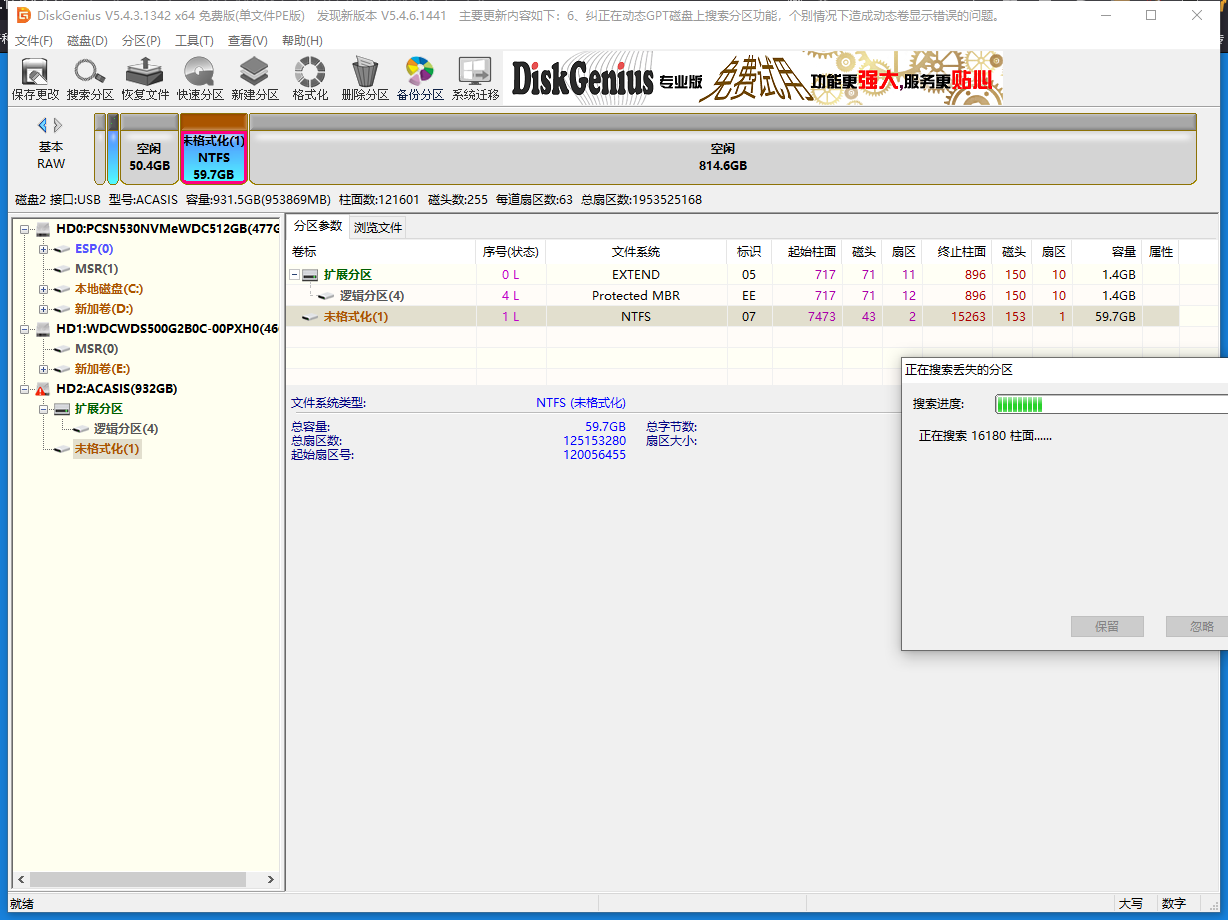Expand the ESP(0) tree node
Image resolution: width=1228 pixels, height=920 pixels.
[x=44, y=249]
